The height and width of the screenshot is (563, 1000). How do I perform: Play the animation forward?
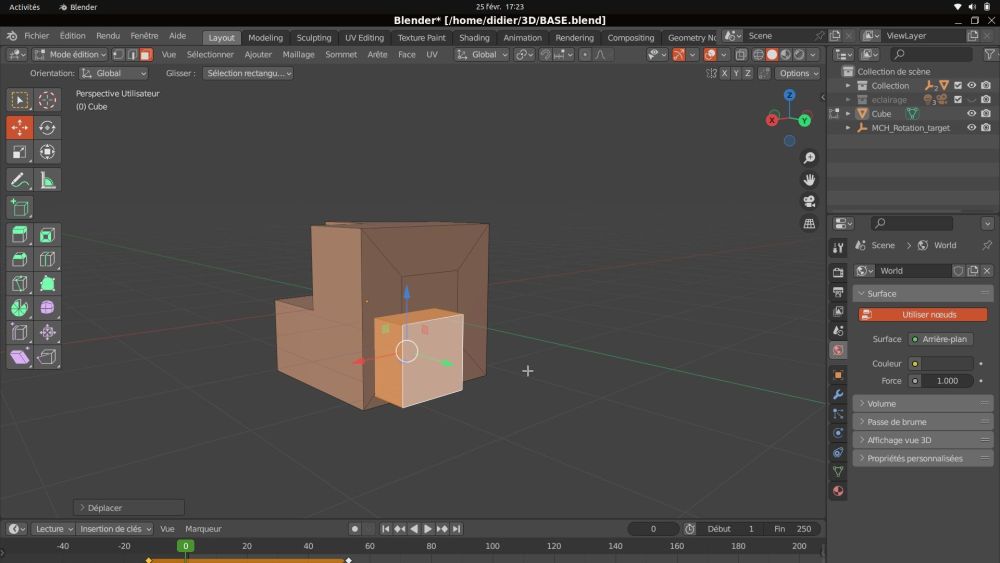[x=428, y=529]
